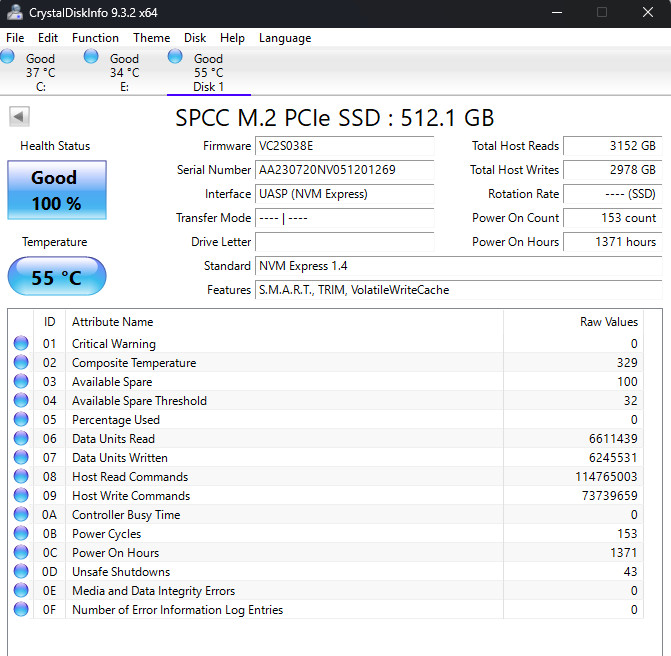
Task: Select the C: disk status orb
Action: [7, 56]
